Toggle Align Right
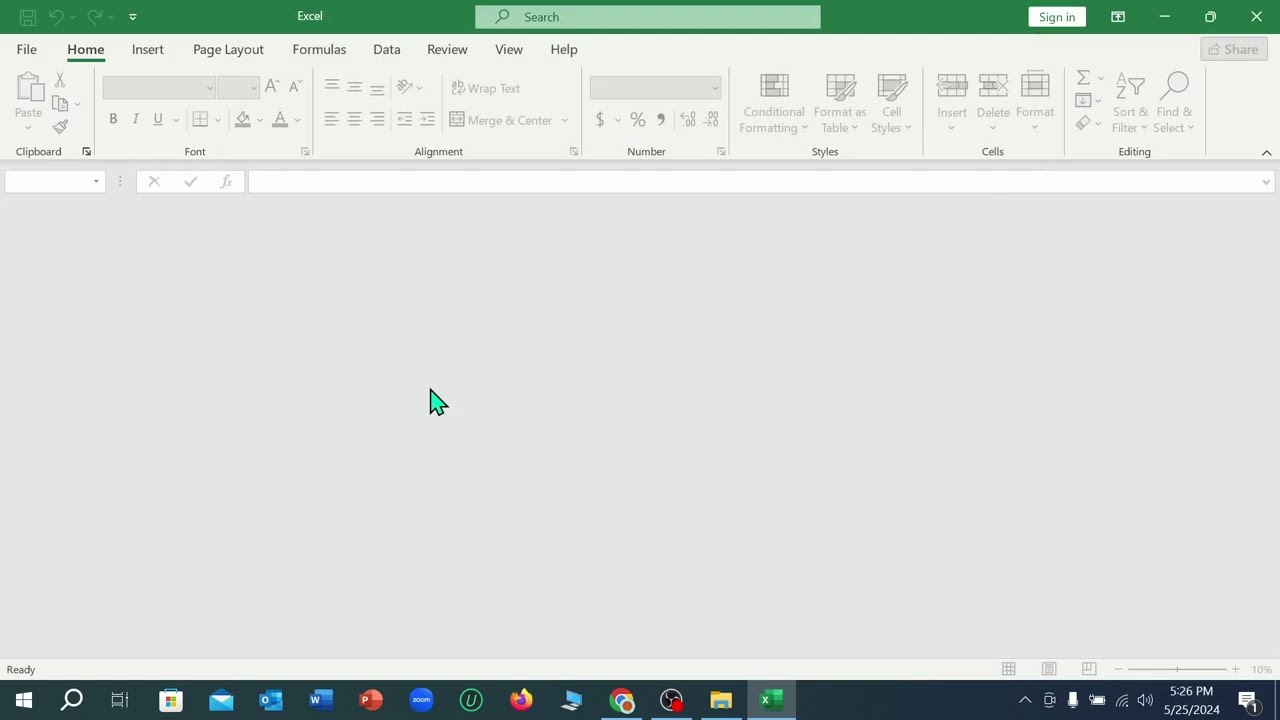Image resolution: width=1280 pixels, height=720 pixels. click(x=377, y=120)
